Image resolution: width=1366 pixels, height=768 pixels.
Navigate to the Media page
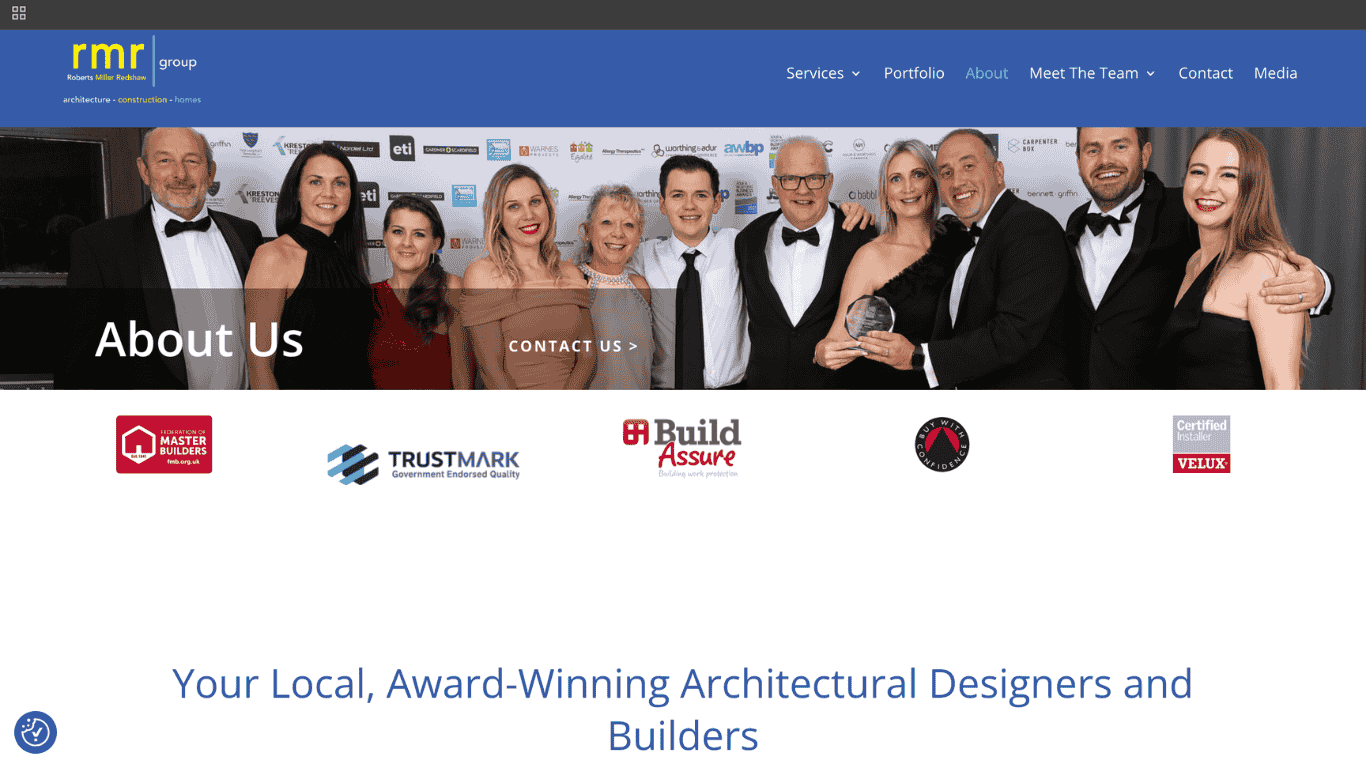point(1275,73)
